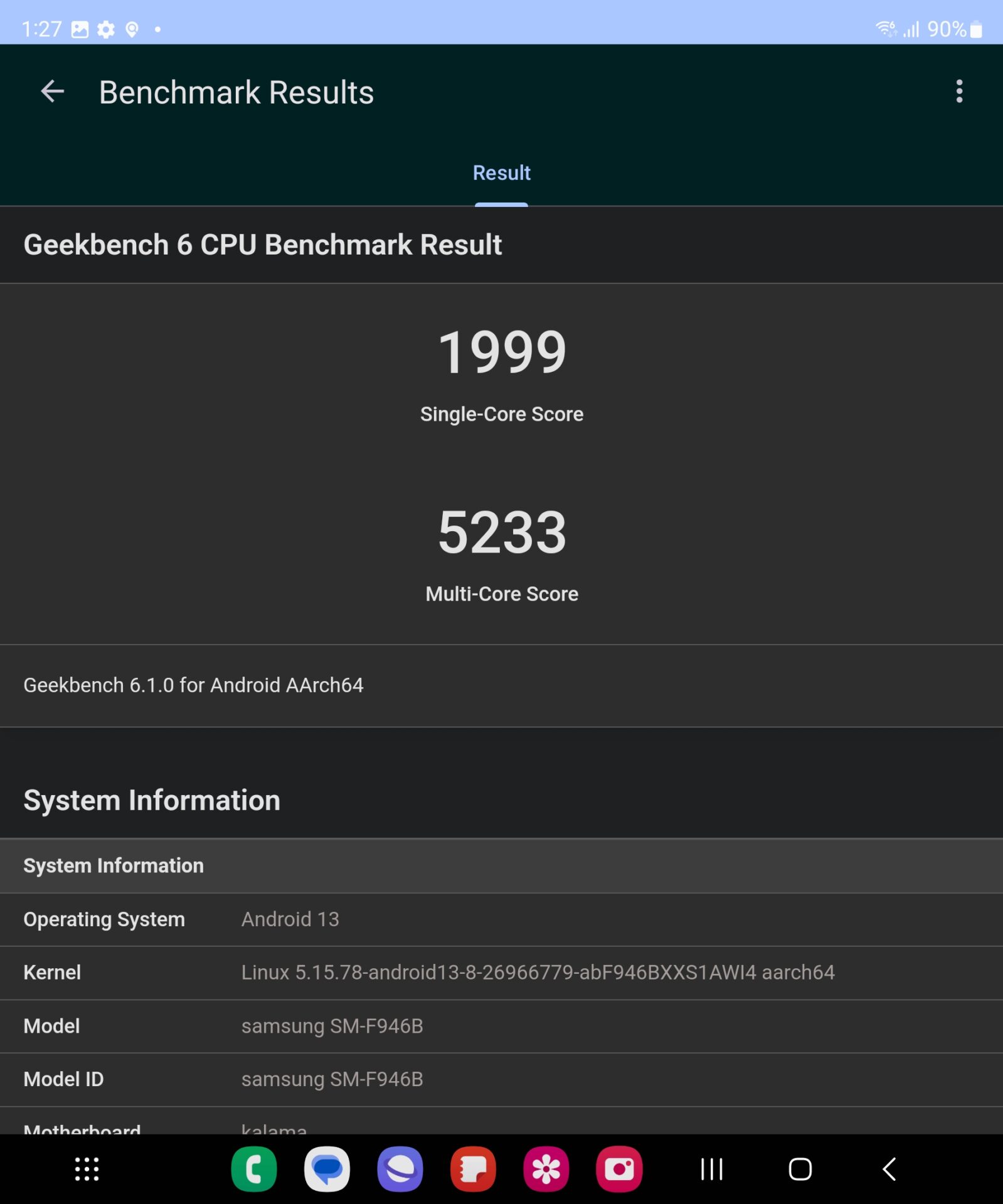Viewport: 1003px width, 1204px height.
Task: Open the three-dot overflow menu
Action: click(x=958, y=92)
